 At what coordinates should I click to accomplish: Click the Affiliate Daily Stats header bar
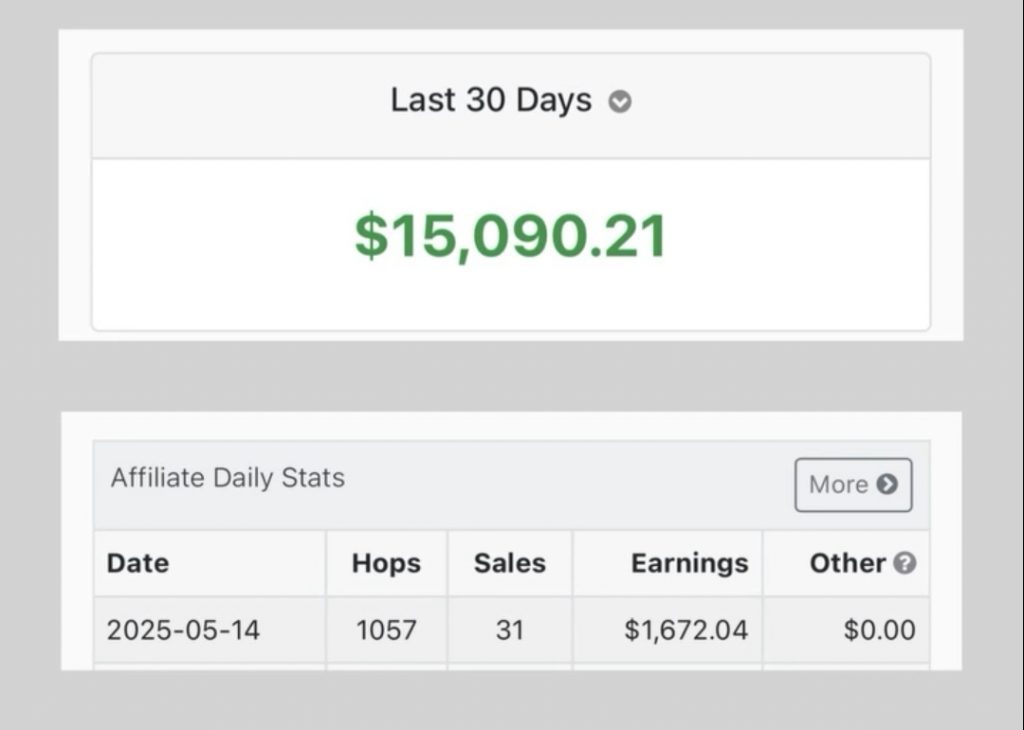[511, 485]
